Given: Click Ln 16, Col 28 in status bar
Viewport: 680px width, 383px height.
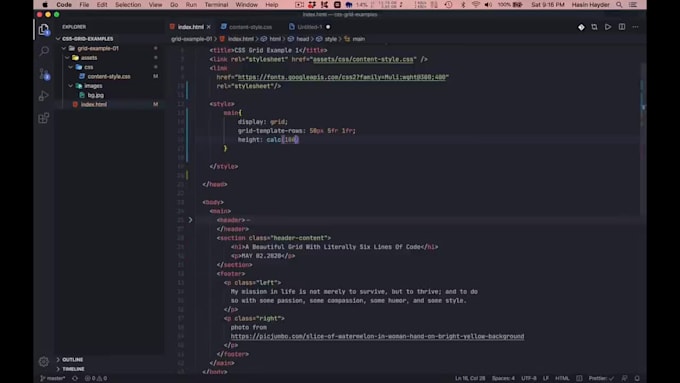Looking at the screenshot, I should (x=470, y=378).
